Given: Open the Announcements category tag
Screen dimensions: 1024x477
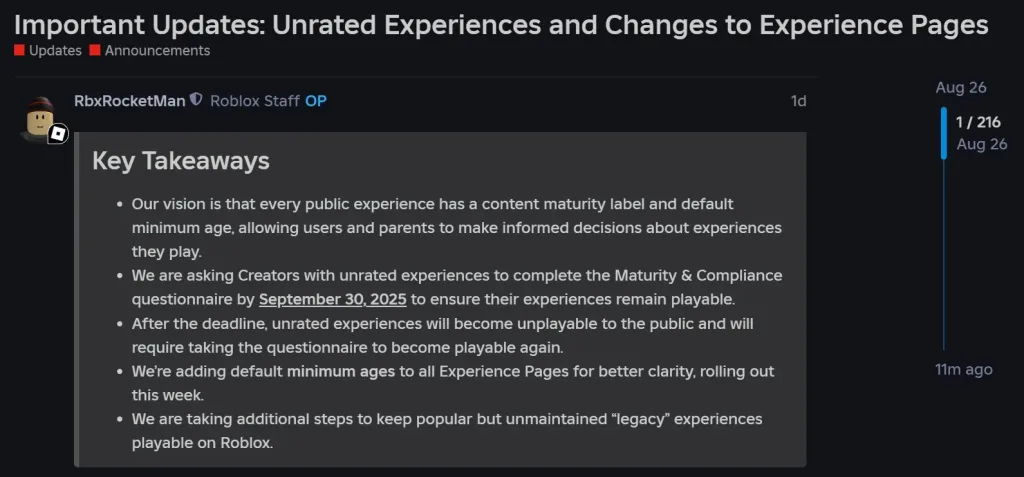Looking at the screenshot, I should pyautogui.click(x=157, y=50).
